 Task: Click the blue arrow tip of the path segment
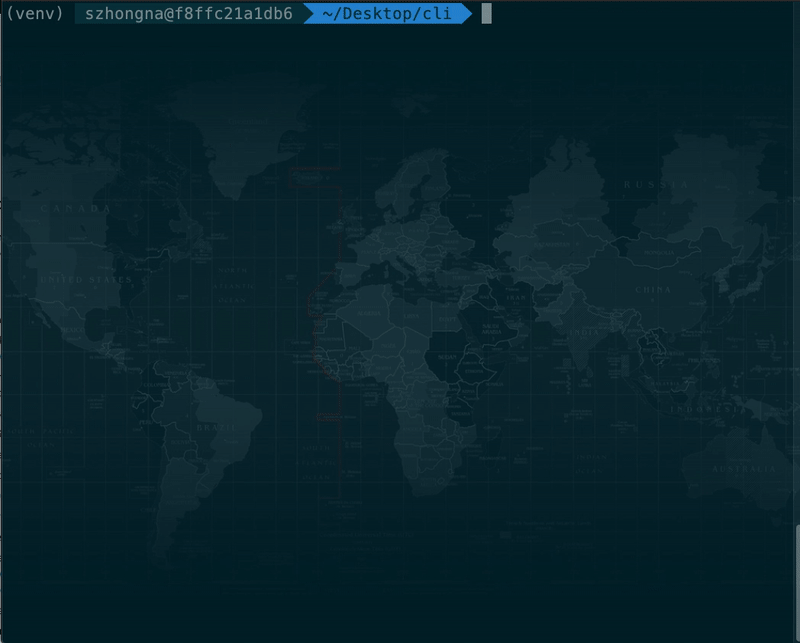point(467,13)
